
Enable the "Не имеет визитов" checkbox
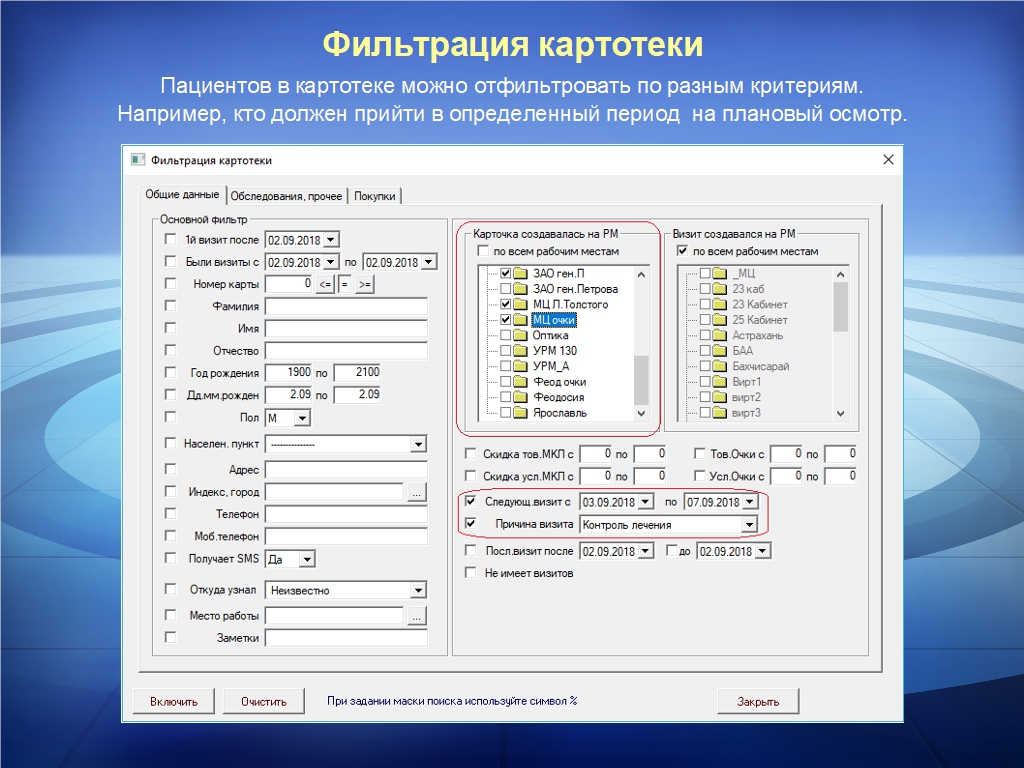[471, 573]
